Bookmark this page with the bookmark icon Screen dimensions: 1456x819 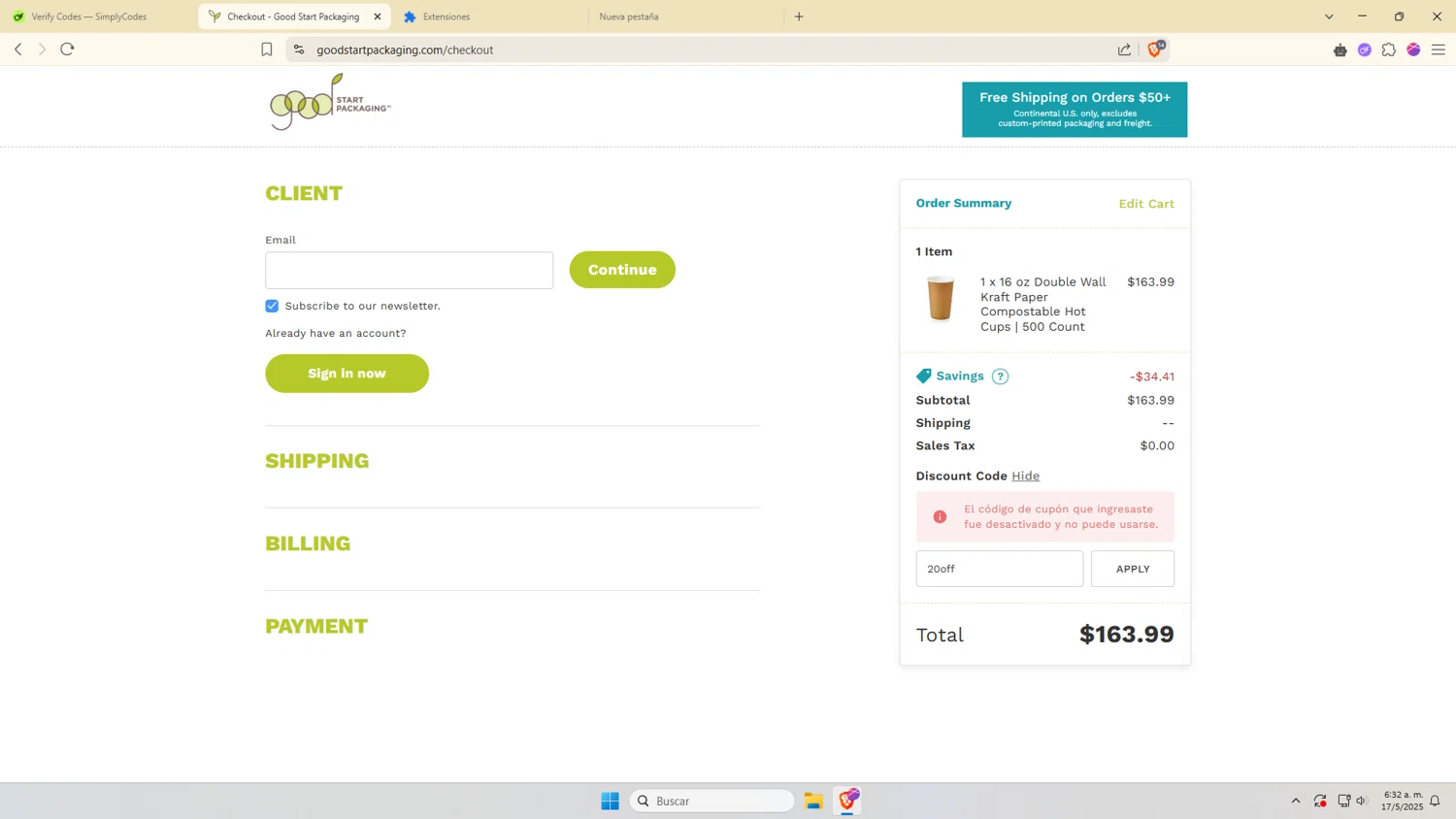coord(267,49)
